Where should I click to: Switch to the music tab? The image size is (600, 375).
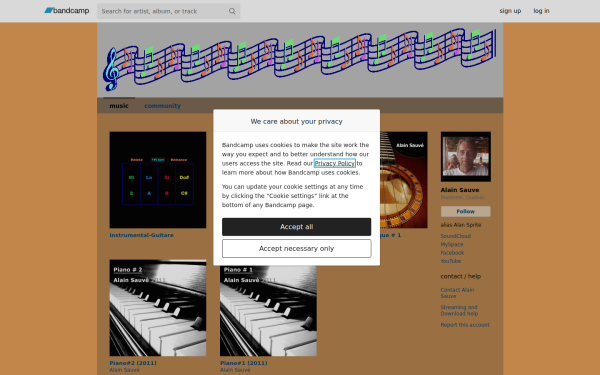[119, 106]
